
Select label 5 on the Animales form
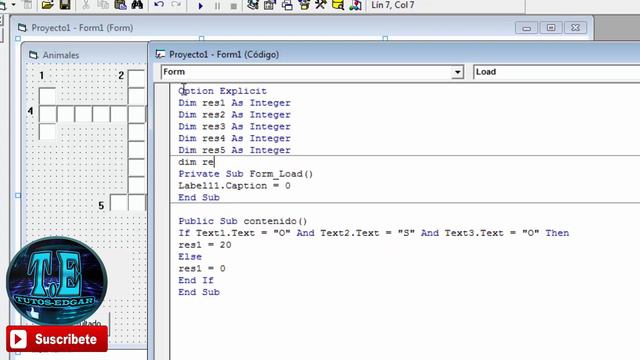tap(101, 205)
